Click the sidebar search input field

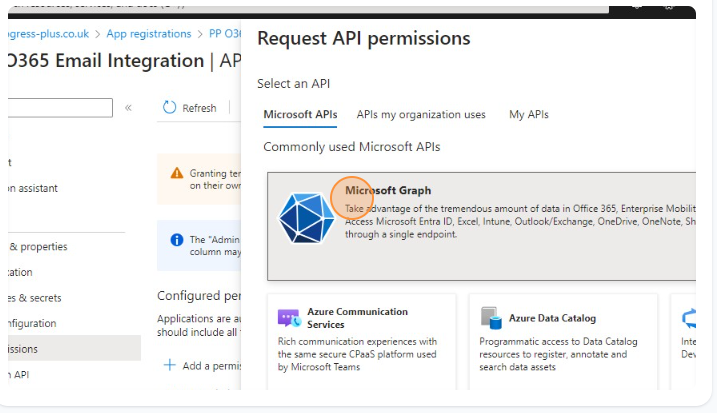point(60,108)
